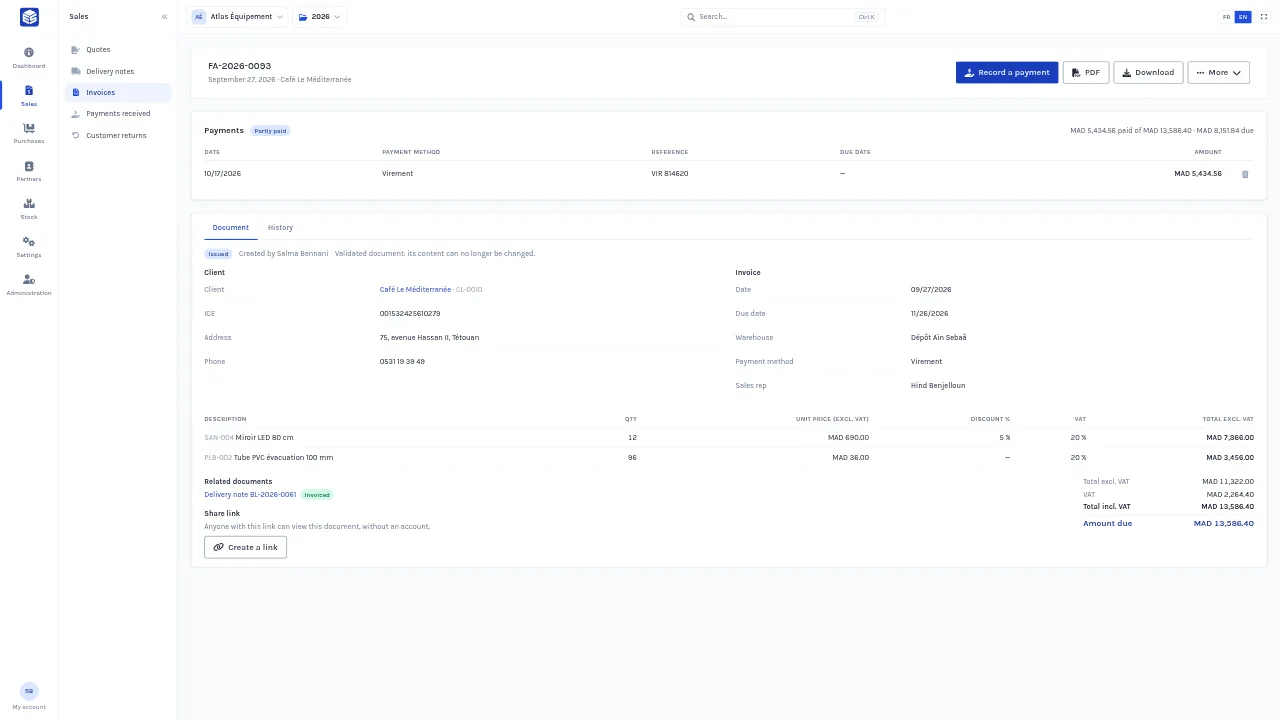This screenshot has height=720, width=1280.
Task: Click the Partly paid status badge
Action: [270, 131]
